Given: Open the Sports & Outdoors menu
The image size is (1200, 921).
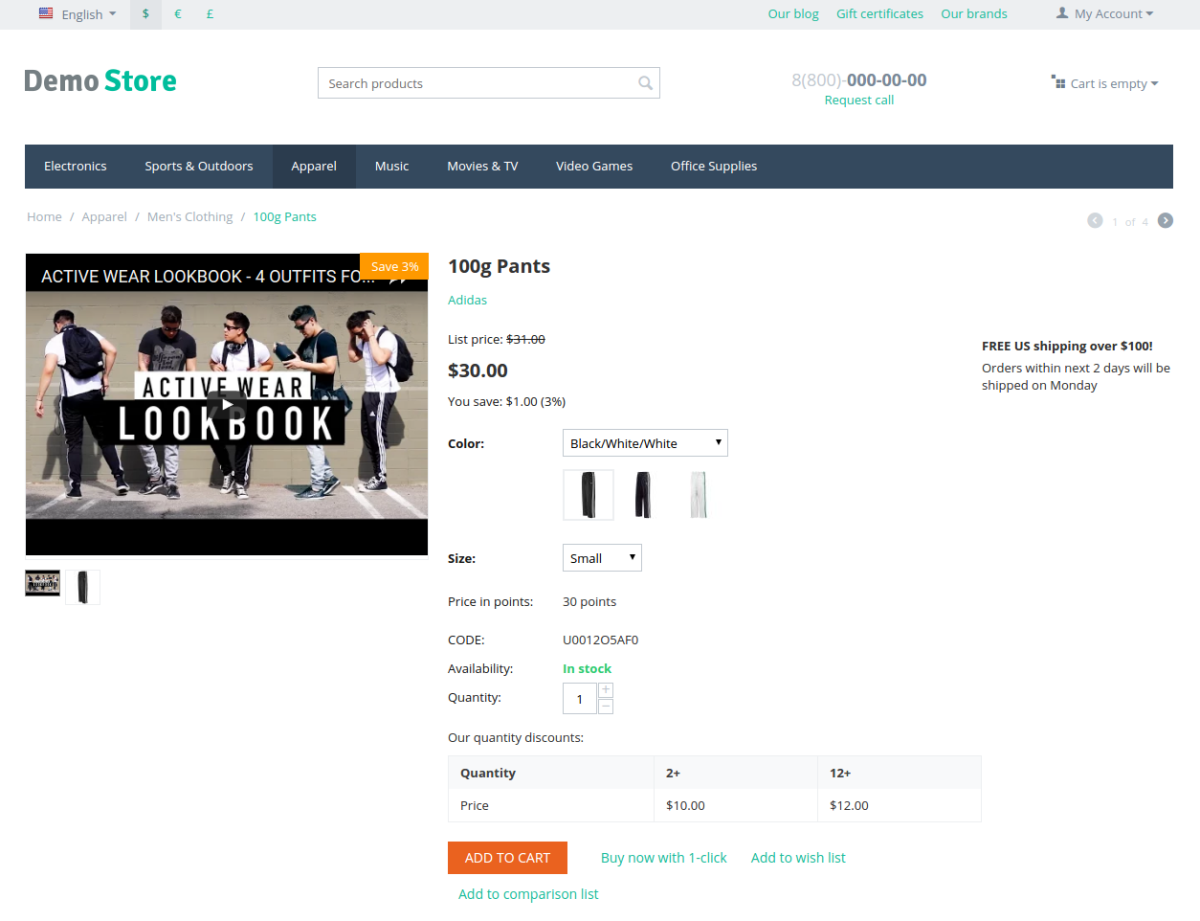Looking at the screenshot, I should 199,166.
